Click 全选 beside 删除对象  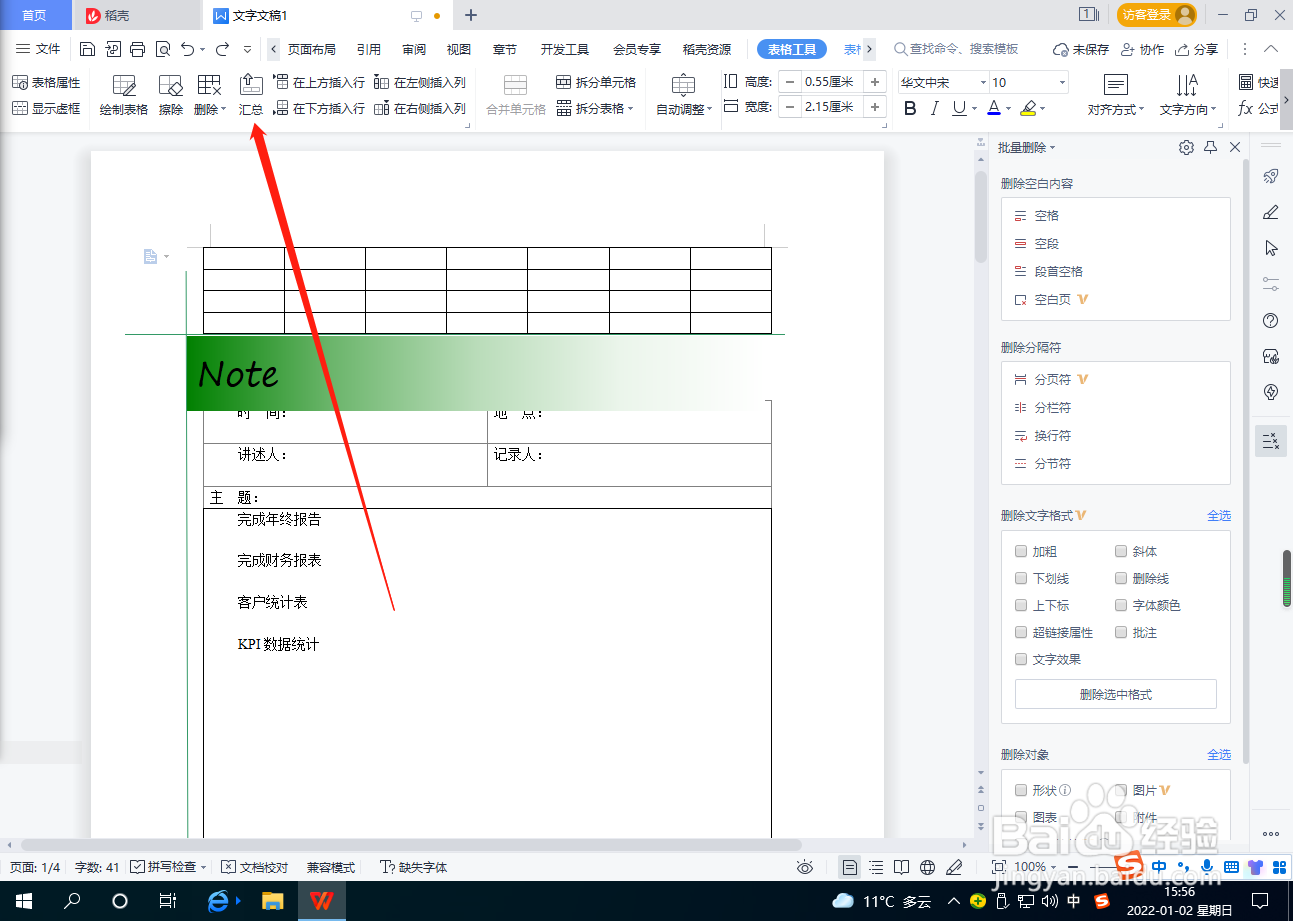1219,755
